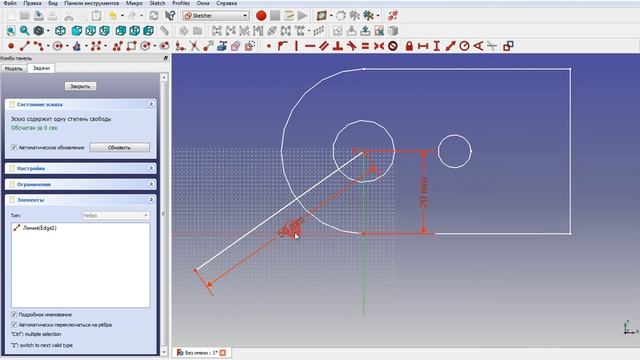Viewport: 640px width, 360px height.
Task: Apply the tangent constraint
Action: click(351, 46)
